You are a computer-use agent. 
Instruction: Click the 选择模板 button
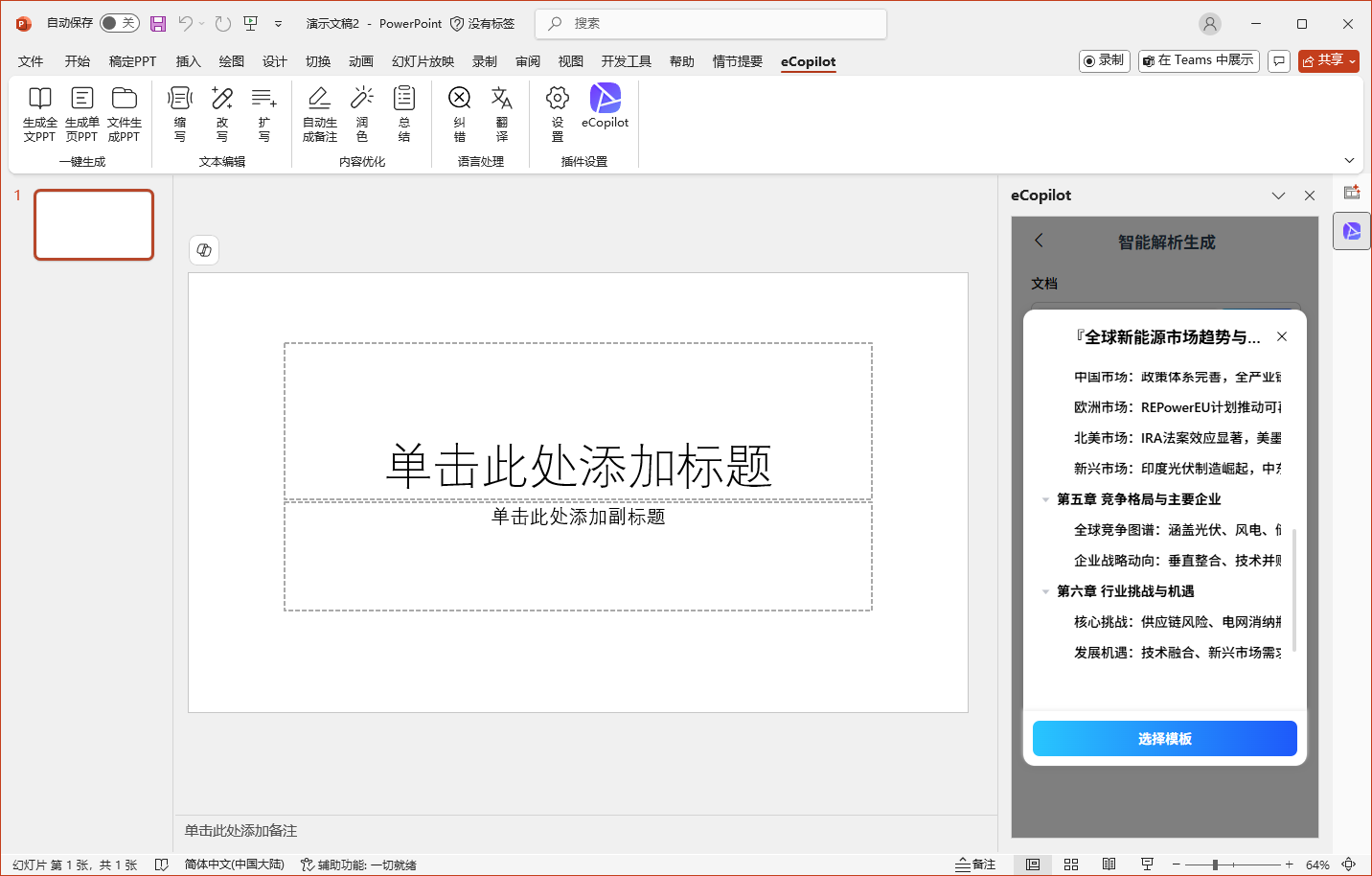(x=1164, y=739)
